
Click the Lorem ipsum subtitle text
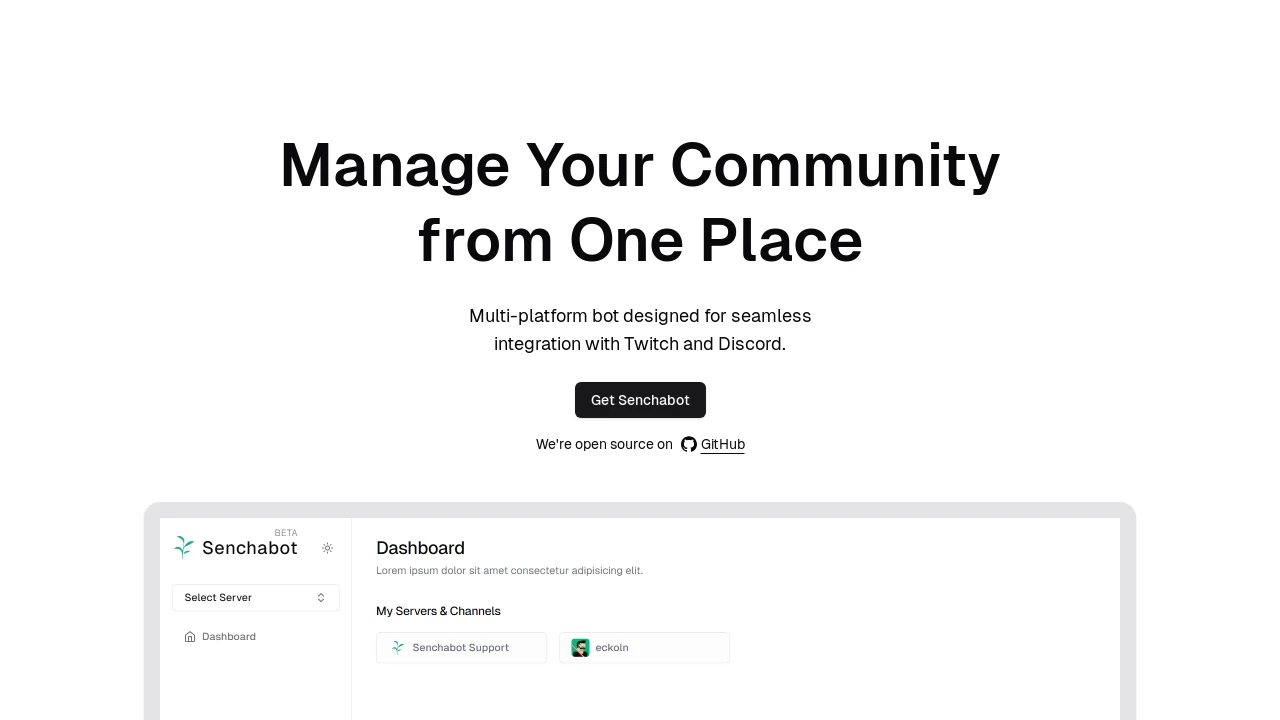click(x=509, y=571)
